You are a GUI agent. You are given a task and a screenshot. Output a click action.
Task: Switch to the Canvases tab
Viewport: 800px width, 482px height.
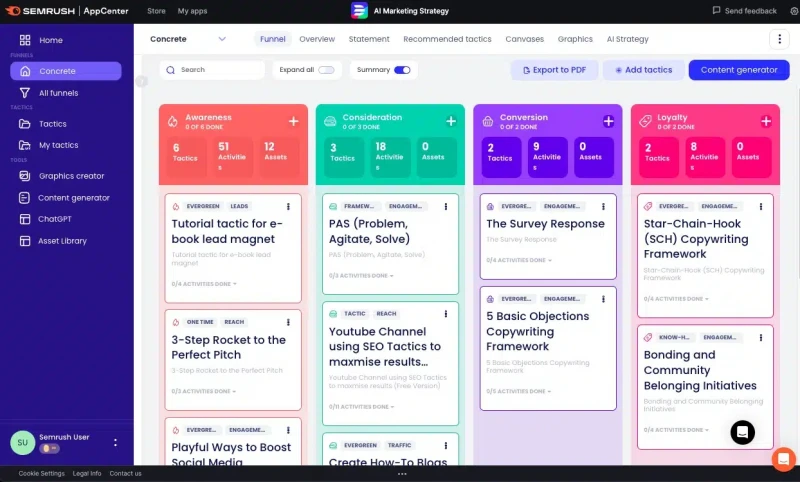524,39
